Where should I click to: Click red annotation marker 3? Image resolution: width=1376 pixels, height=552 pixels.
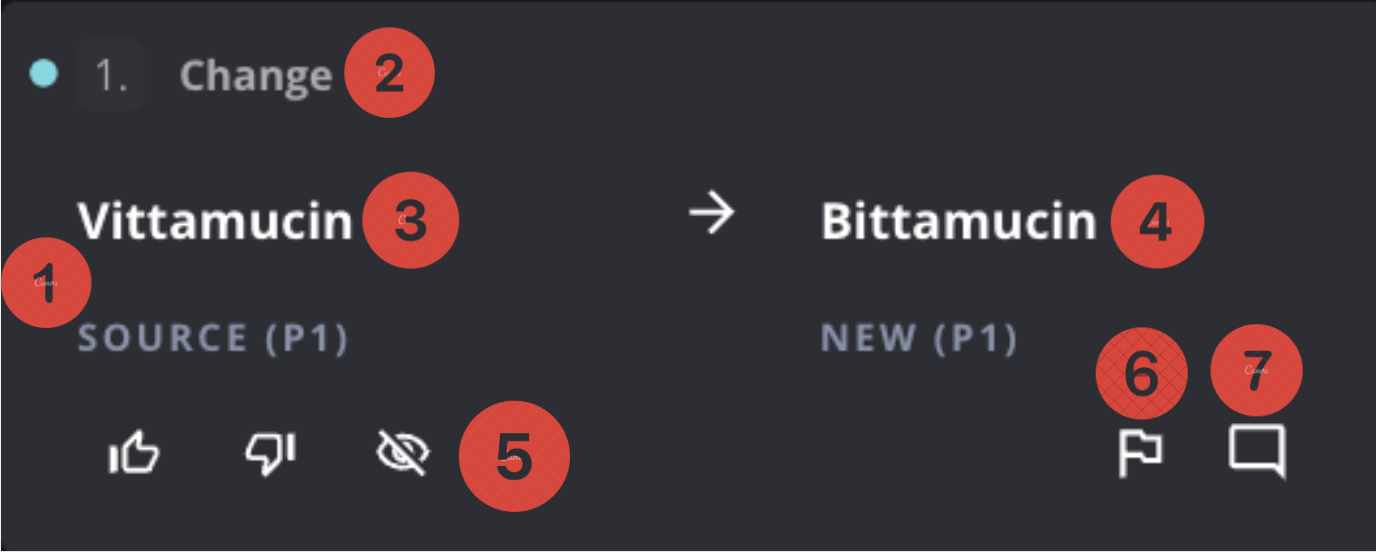pos(410,222)
